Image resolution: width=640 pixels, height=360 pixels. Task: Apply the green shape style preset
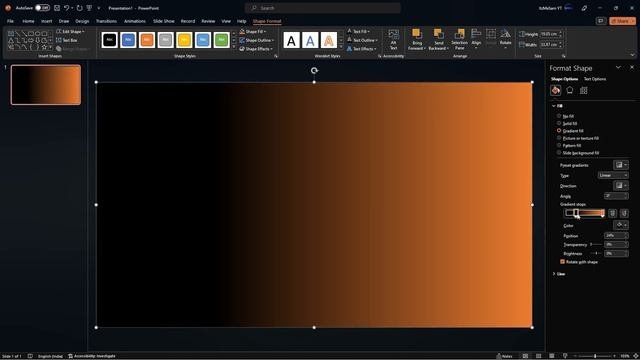click(222, 40)
